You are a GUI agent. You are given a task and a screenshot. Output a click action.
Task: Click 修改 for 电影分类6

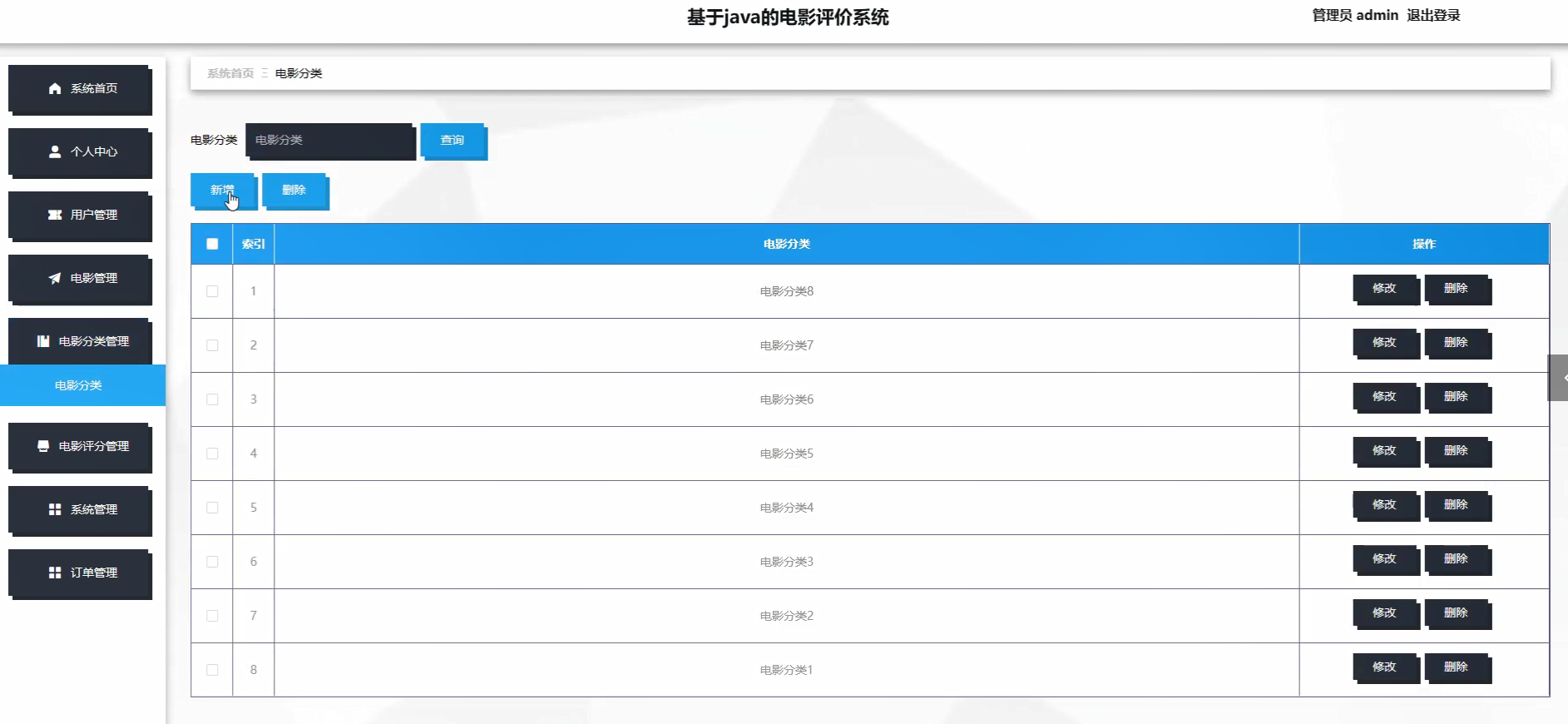coord(1385,398)
